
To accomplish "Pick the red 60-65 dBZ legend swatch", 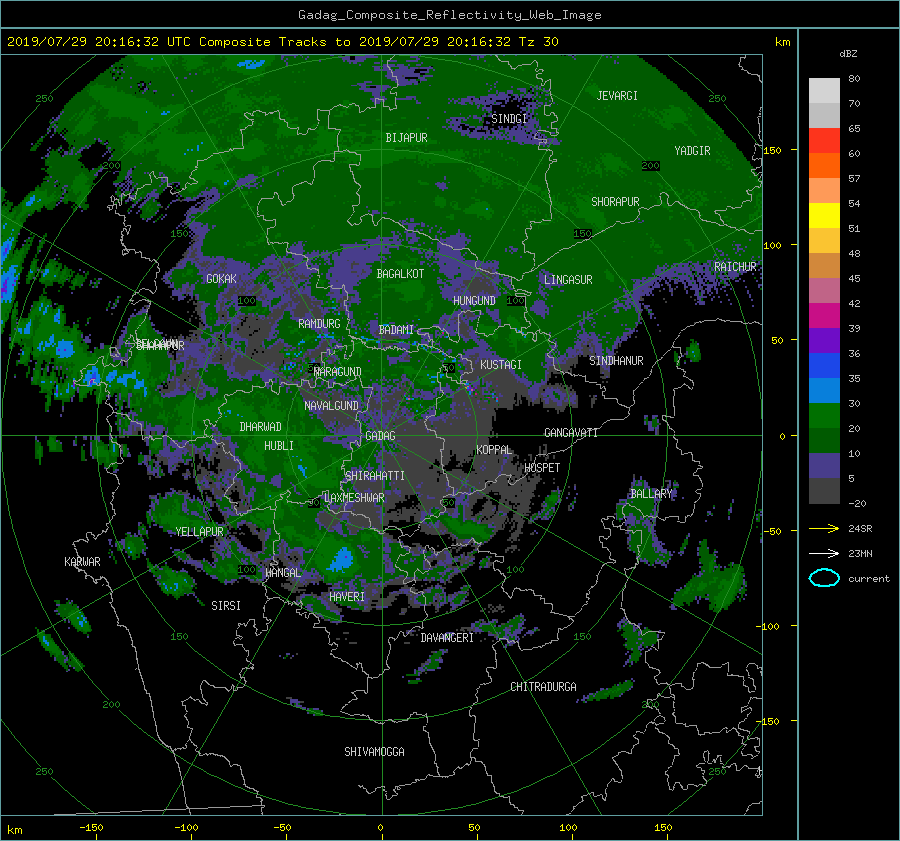I will click(x=824, y=141).
